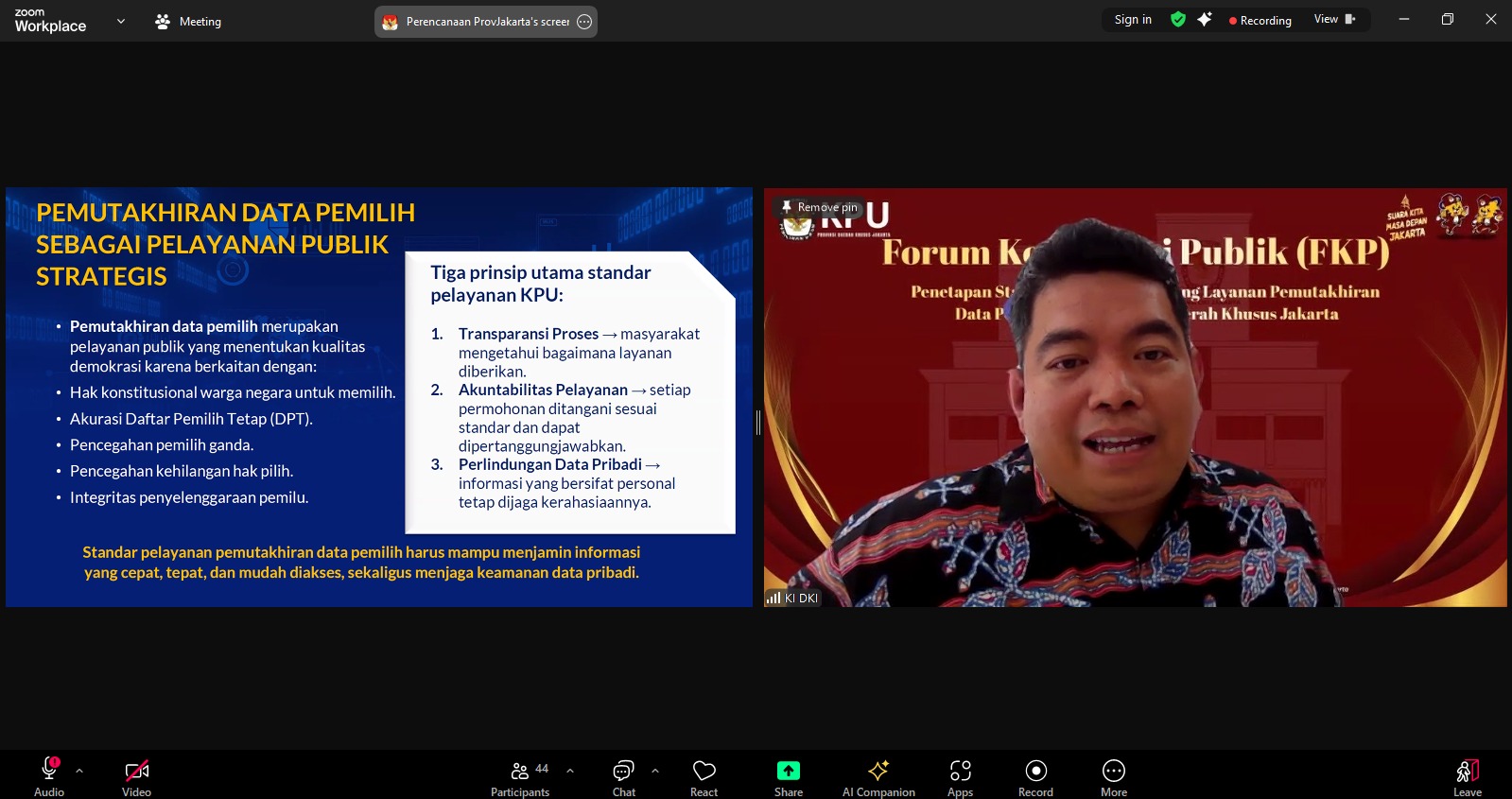Minimize the Zoom meeting window
1512x799 pixels.
[1404, 20]
